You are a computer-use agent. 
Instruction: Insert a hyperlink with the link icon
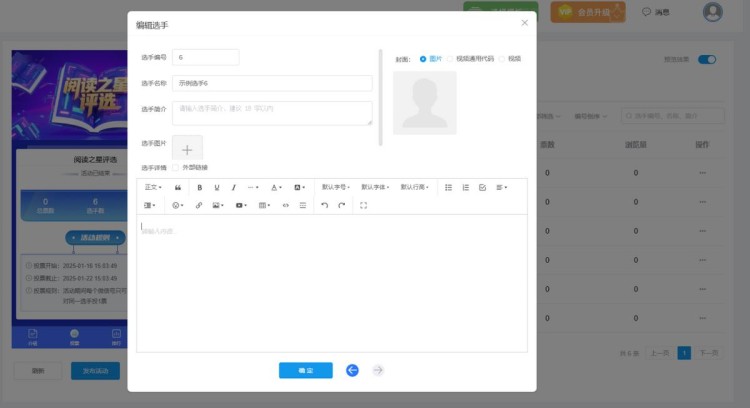(199, 205)
